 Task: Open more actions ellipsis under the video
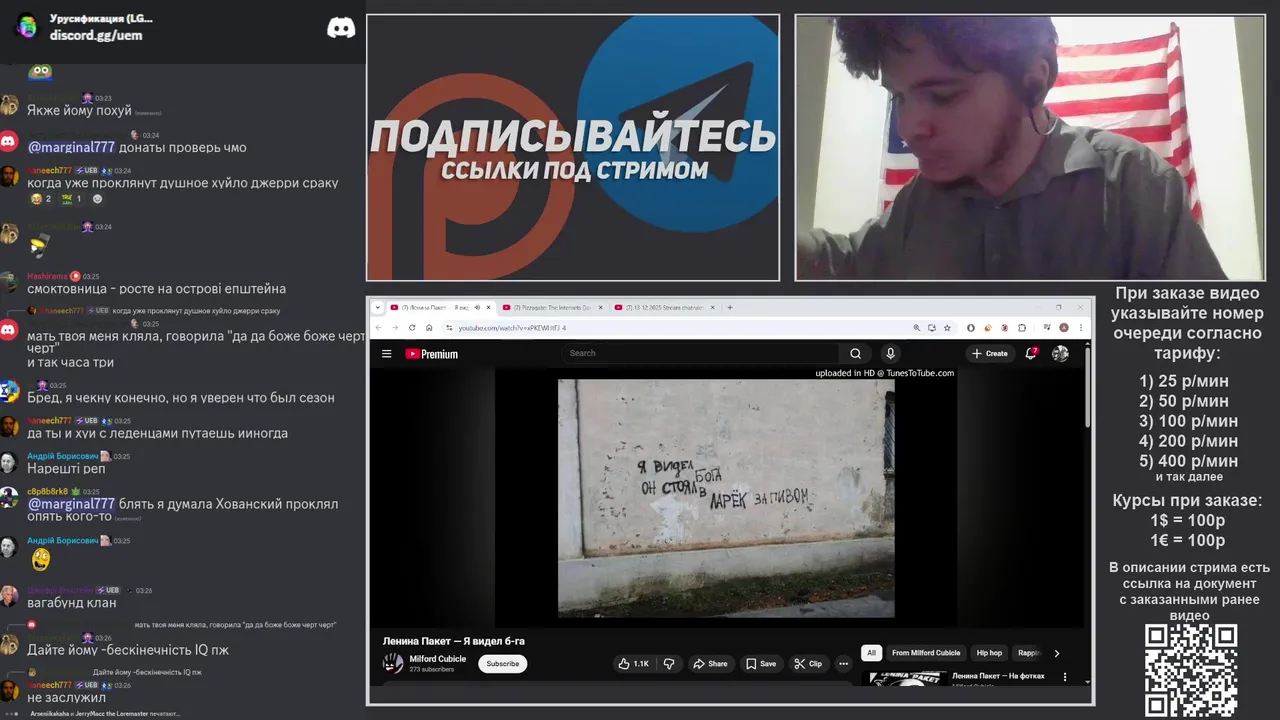point(843,663)
